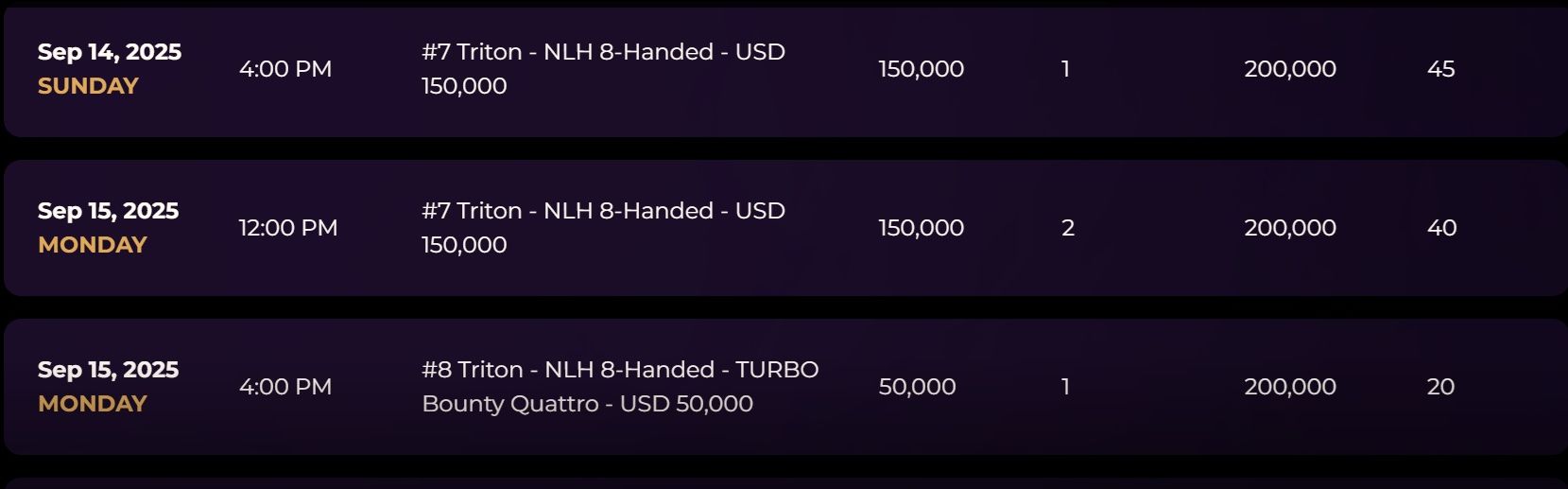Click the day number 2 cell

pos(1068,228)
